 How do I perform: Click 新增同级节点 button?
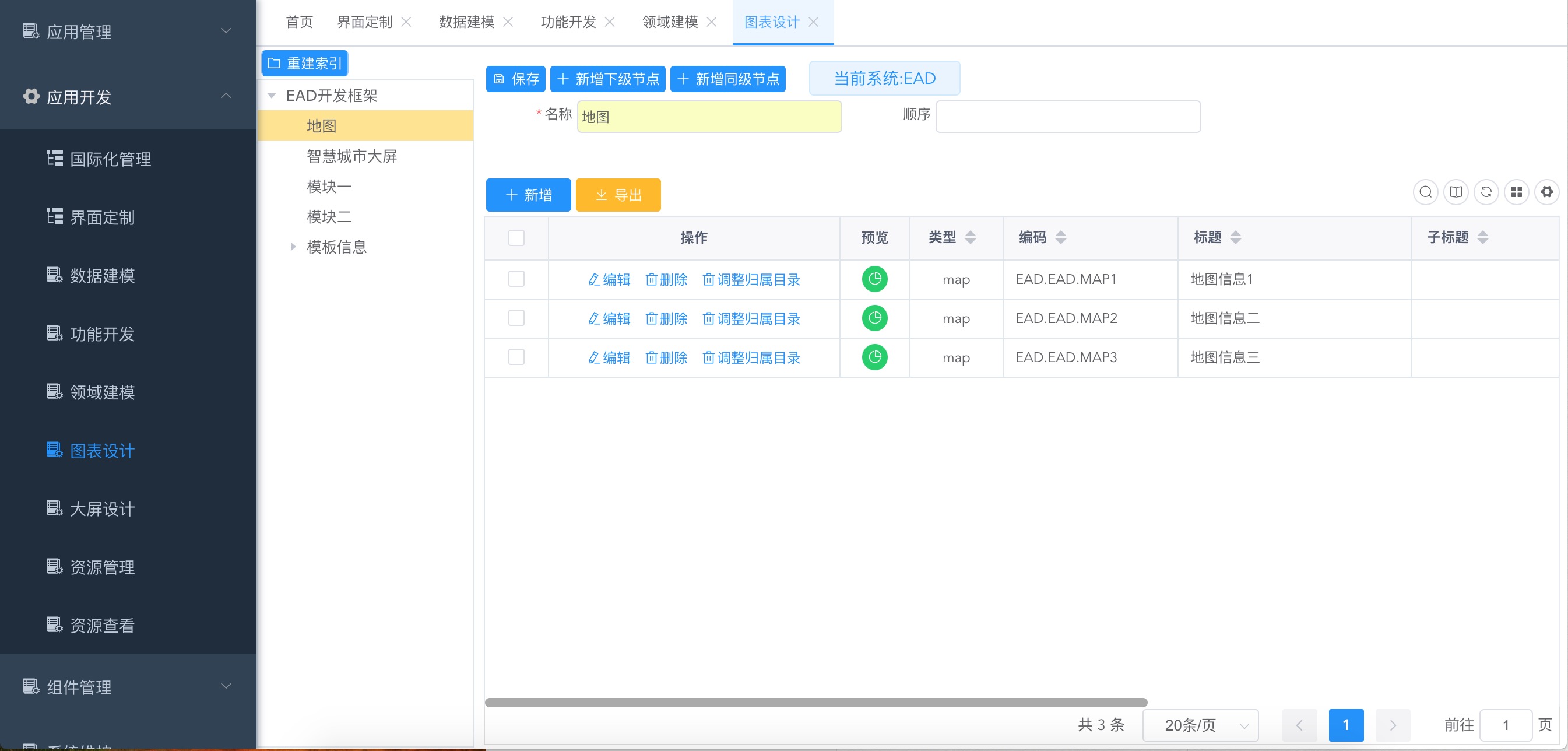(727, 79)
